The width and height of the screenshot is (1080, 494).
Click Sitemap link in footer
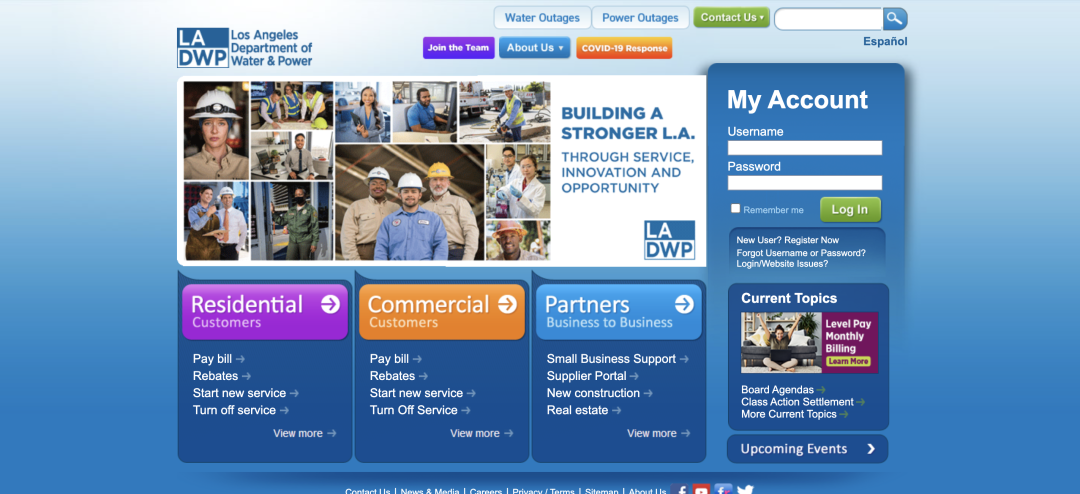click(x=601, y=491)
